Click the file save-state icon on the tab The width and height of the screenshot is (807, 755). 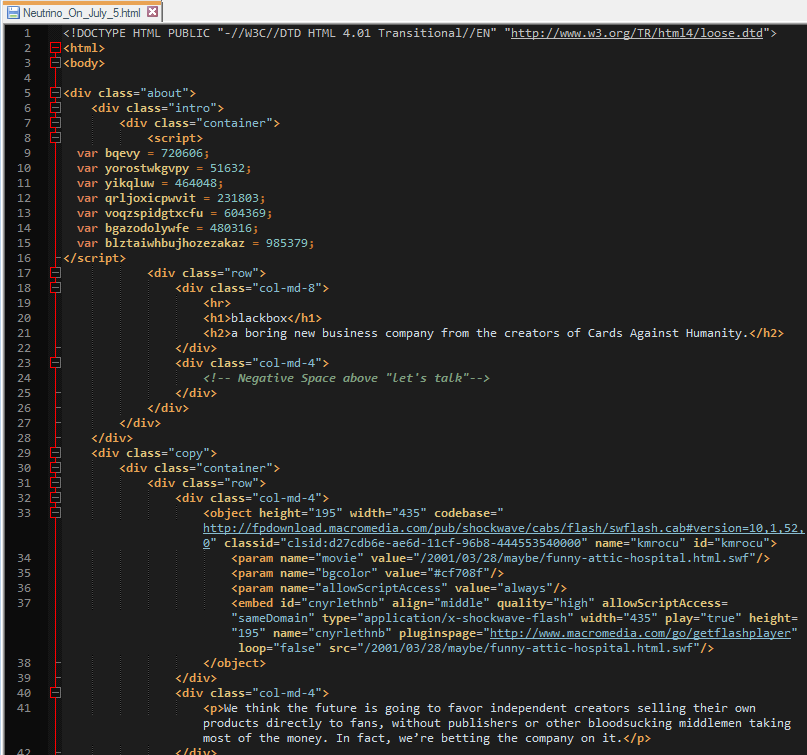coord(13,13)
